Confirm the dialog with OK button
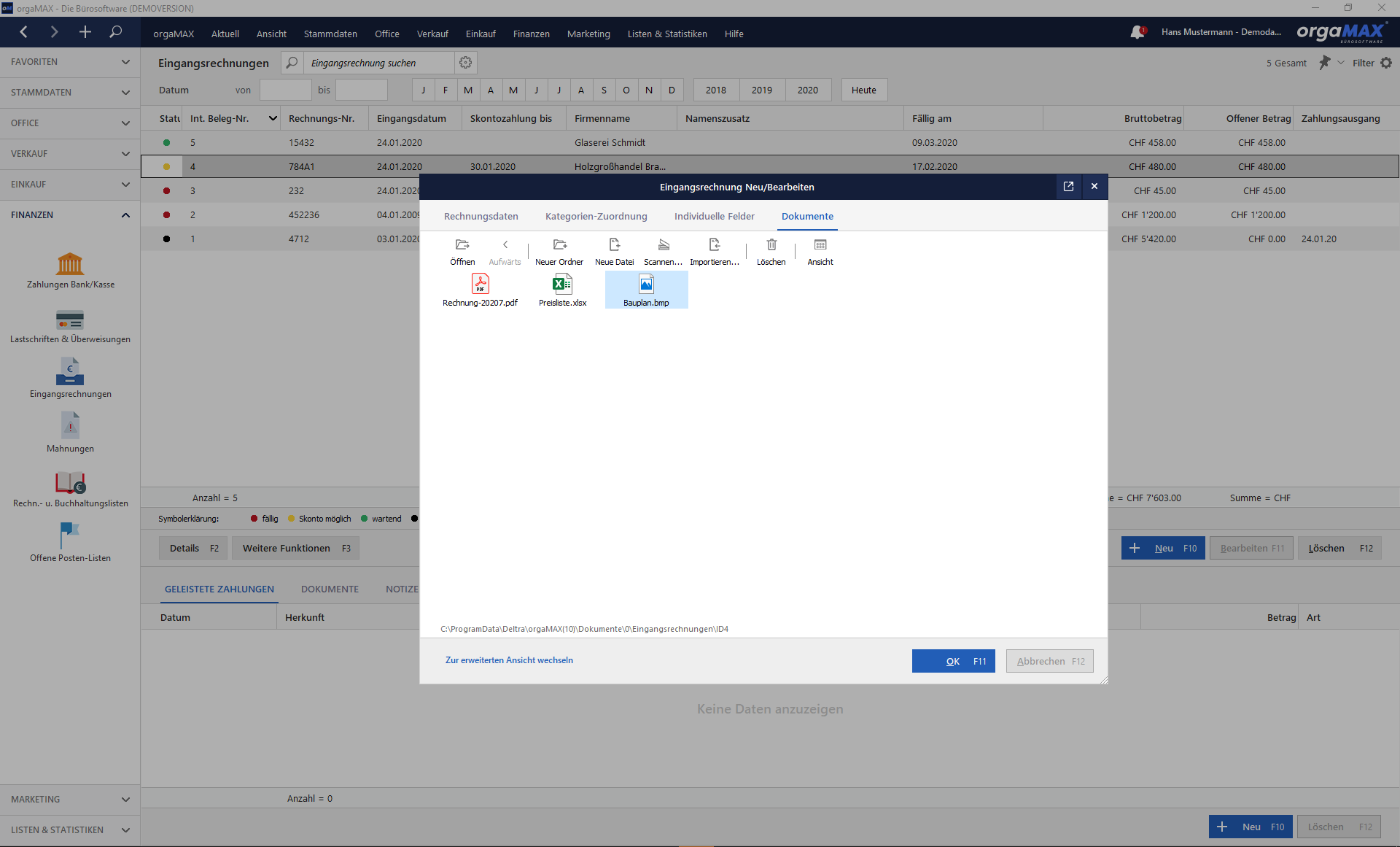The height and width of the screenshot is (847, 1400). tap(953, 661)
